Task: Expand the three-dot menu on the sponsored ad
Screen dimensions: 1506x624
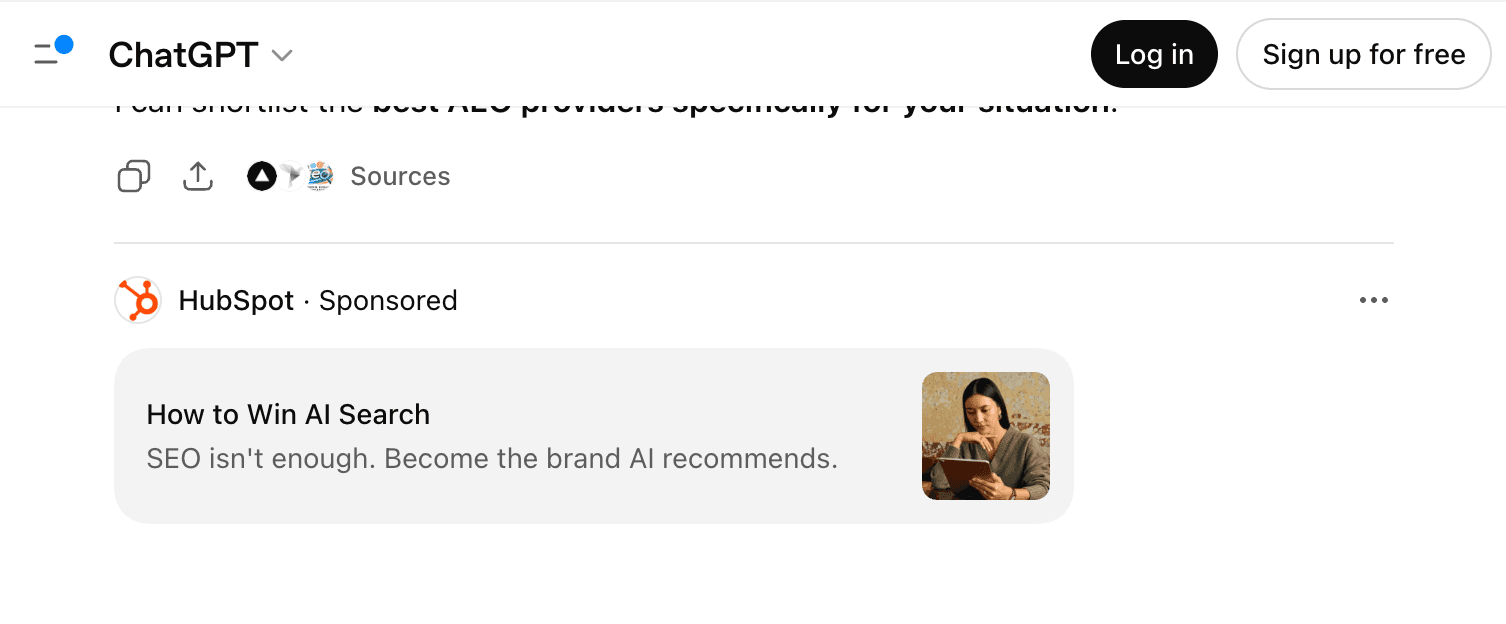Action: (1374, 300)
